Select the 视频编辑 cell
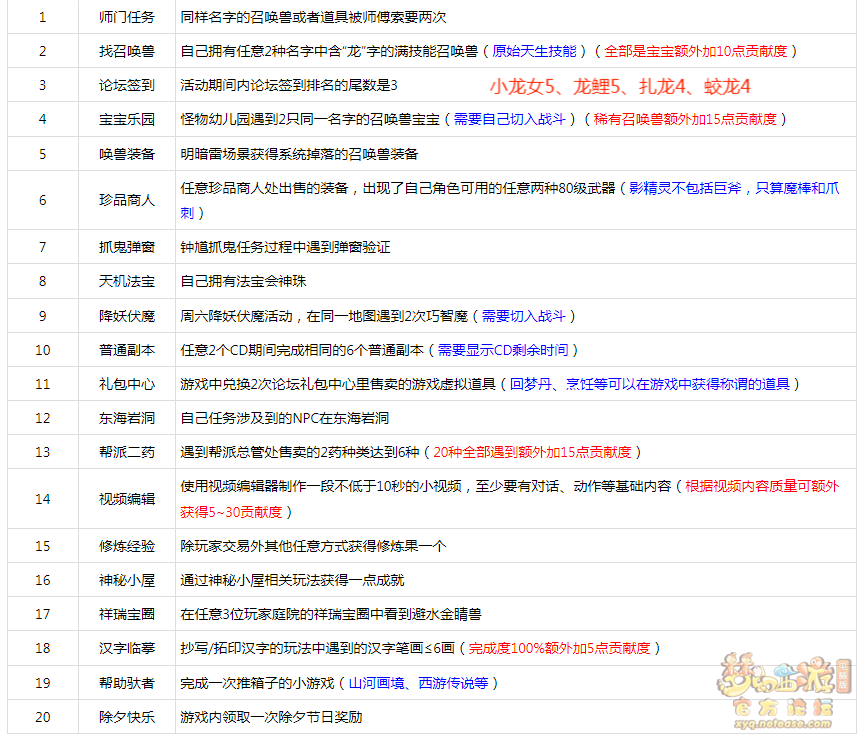863x736 pixels. point(127,499)
